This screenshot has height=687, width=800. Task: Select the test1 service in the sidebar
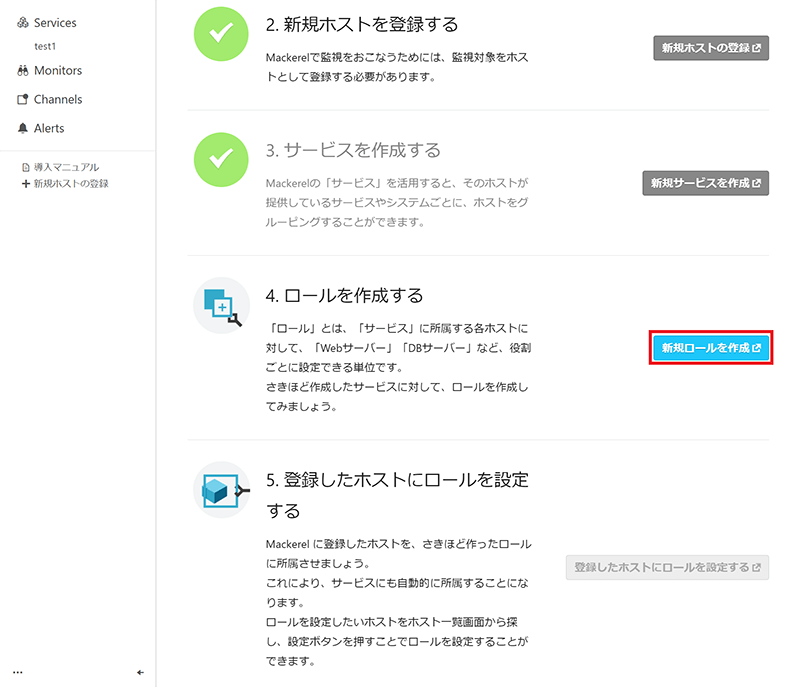(x=44, y=46)
